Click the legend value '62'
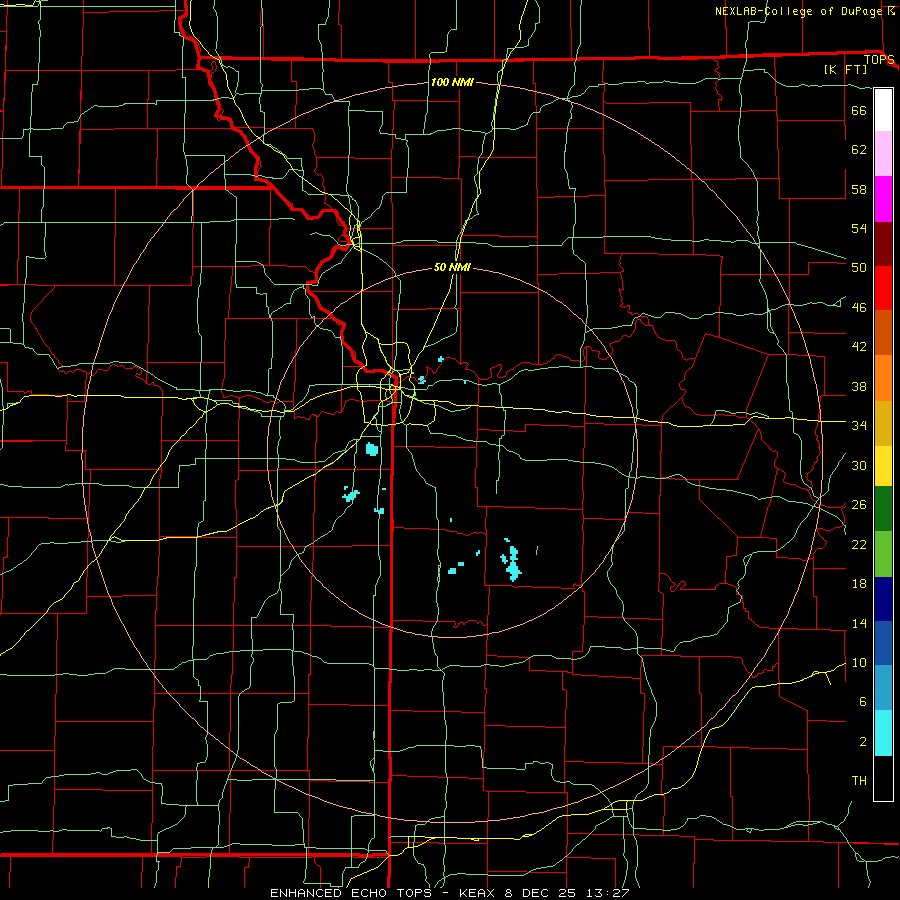This screenshot has height=900, width=900. point(859,150)
